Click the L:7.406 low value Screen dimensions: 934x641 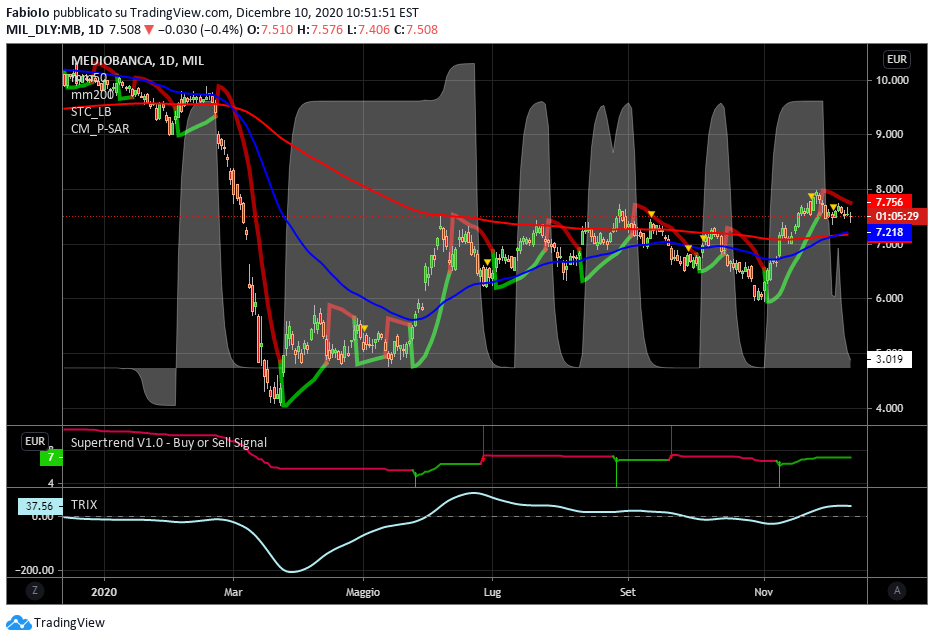point(368,30)
